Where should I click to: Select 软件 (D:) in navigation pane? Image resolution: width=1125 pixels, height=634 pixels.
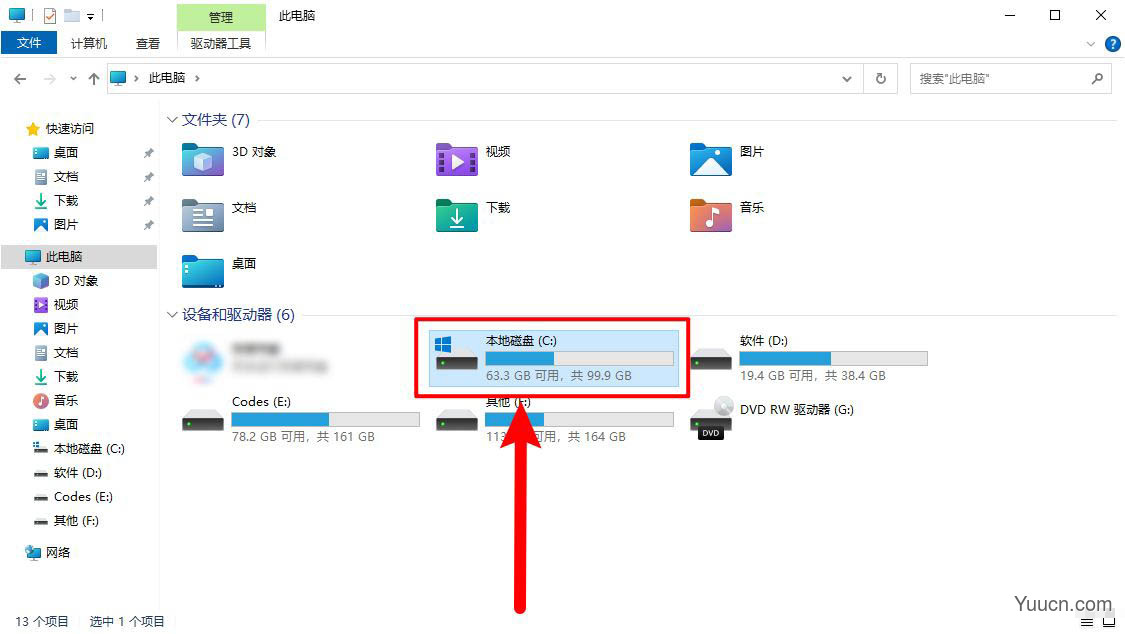pyautogui.click(x=77, y=473)
